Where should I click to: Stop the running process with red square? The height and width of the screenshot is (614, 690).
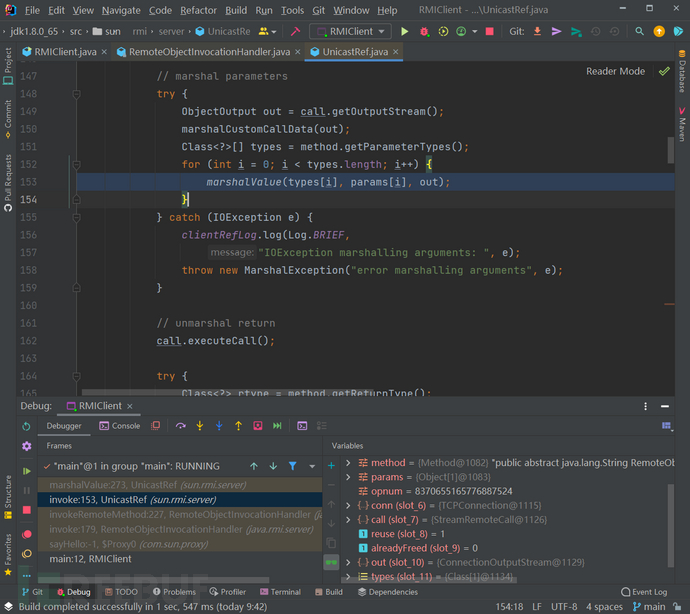tap(489, 31)
